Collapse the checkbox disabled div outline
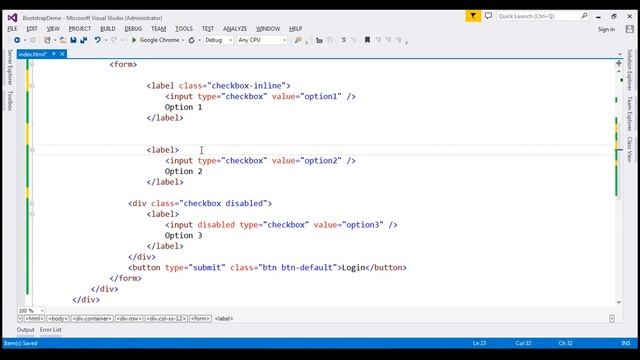Image resolution: width=640 pixels, height=360 pixels. pos(32,203)
